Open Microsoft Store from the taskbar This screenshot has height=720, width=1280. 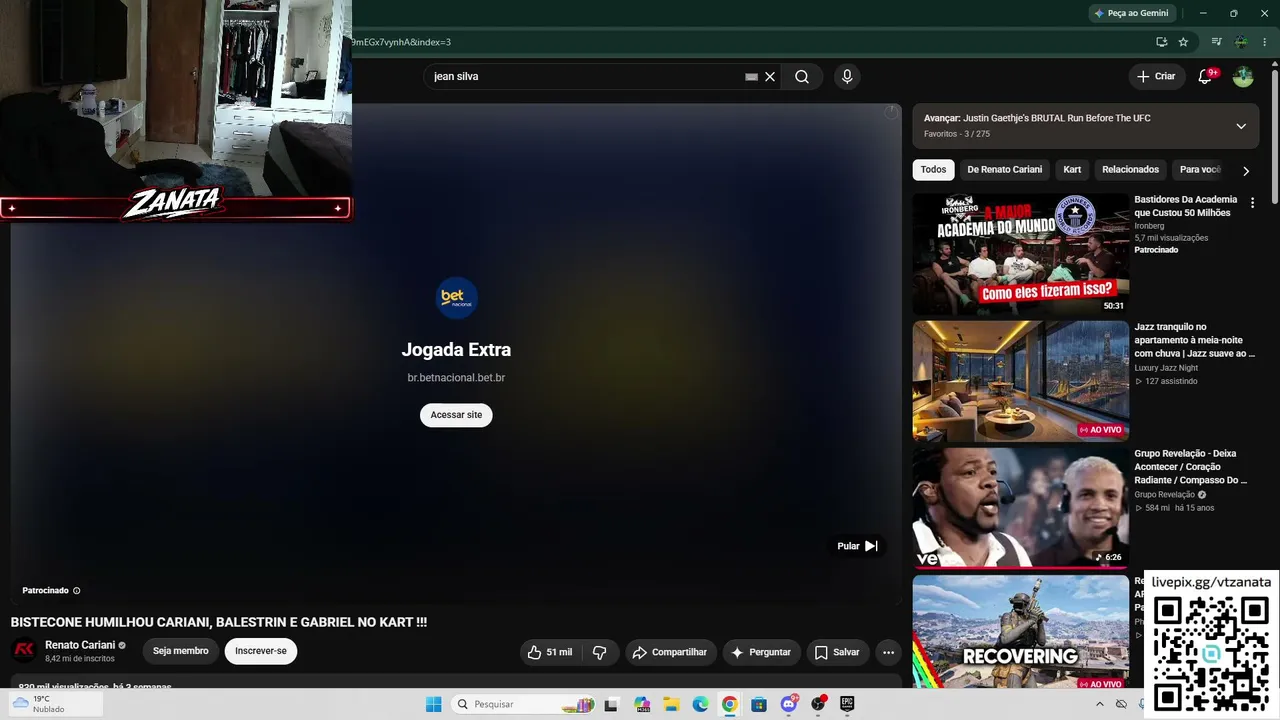coord(759,704)
